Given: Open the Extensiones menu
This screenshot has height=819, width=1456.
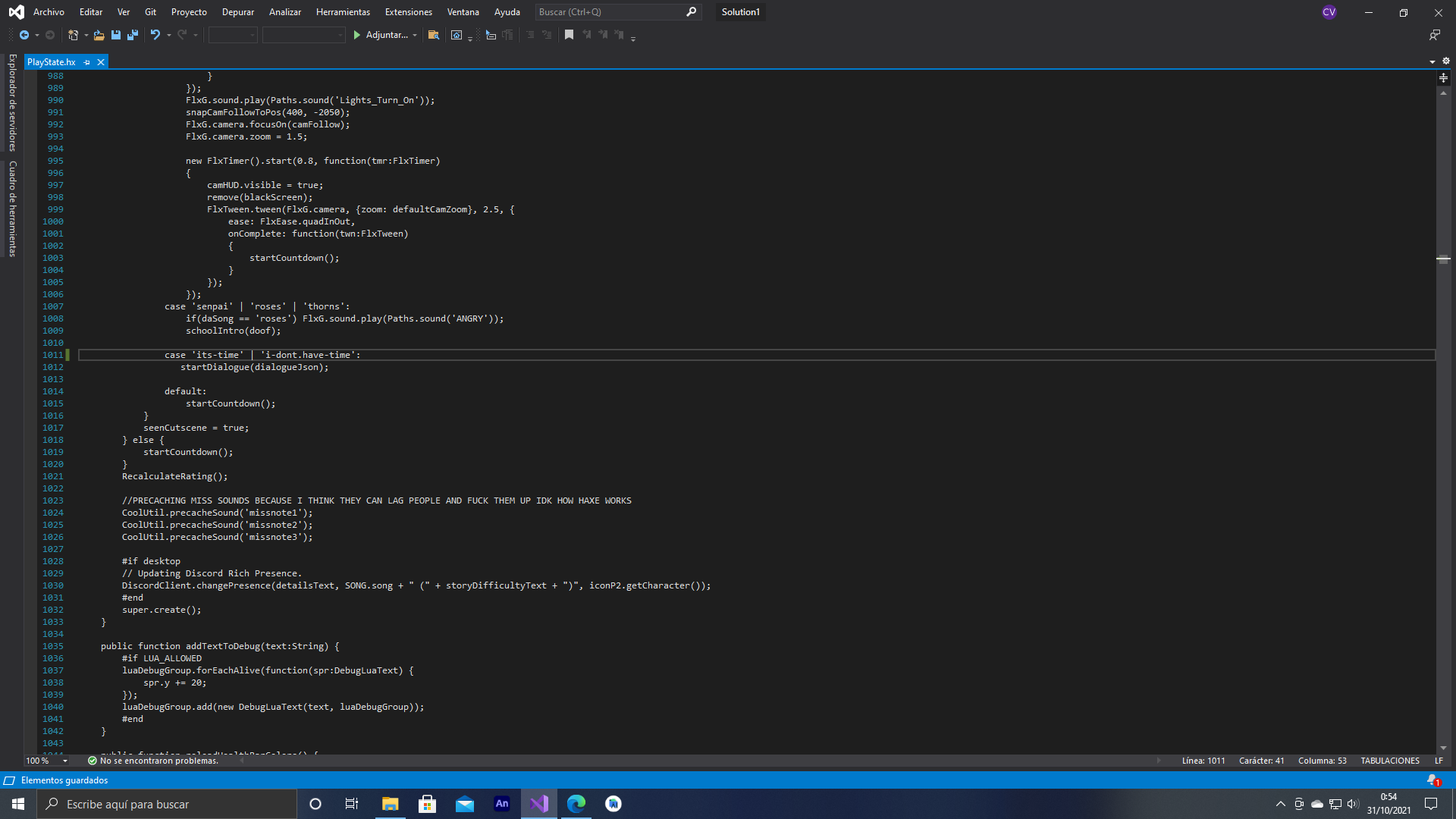Looking at the screenshot, I should (409, 12).
